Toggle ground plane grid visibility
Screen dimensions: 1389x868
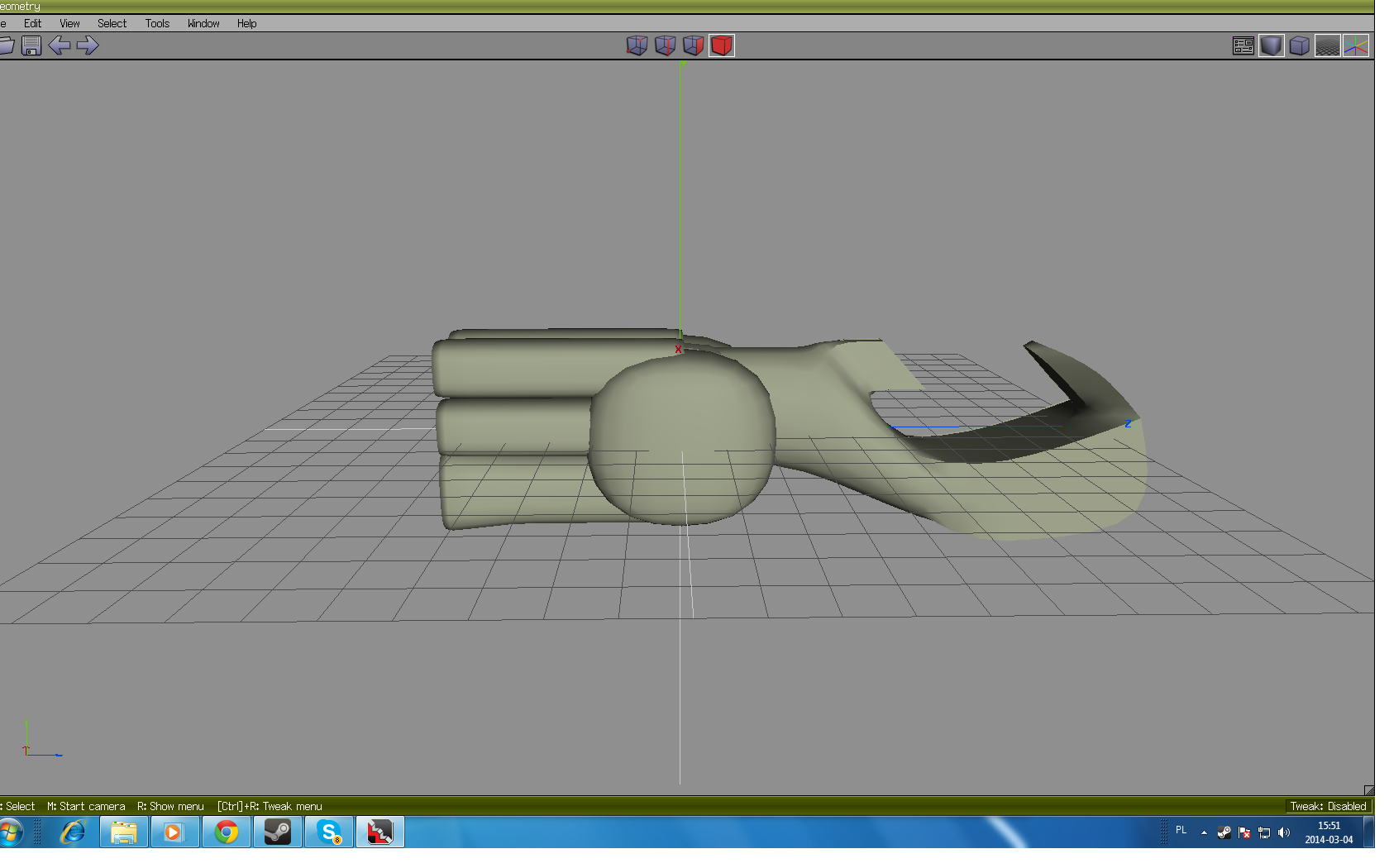click(x=1327, y=45)
